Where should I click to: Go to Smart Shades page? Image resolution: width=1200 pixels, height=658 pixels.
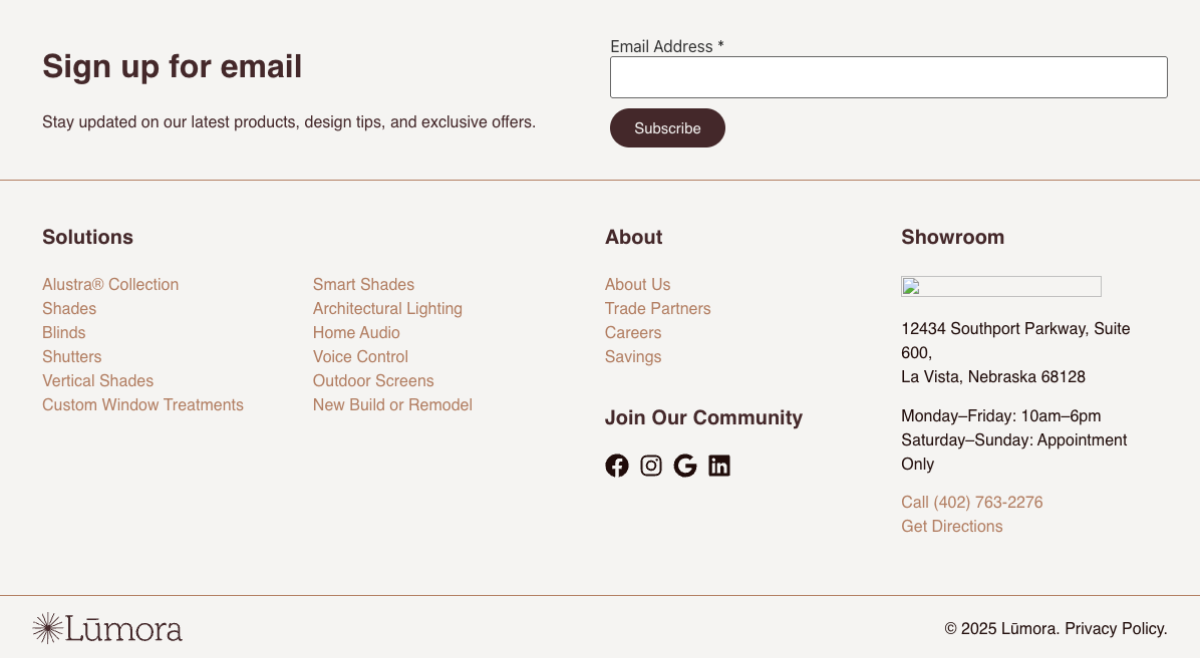tap(363, 285)
